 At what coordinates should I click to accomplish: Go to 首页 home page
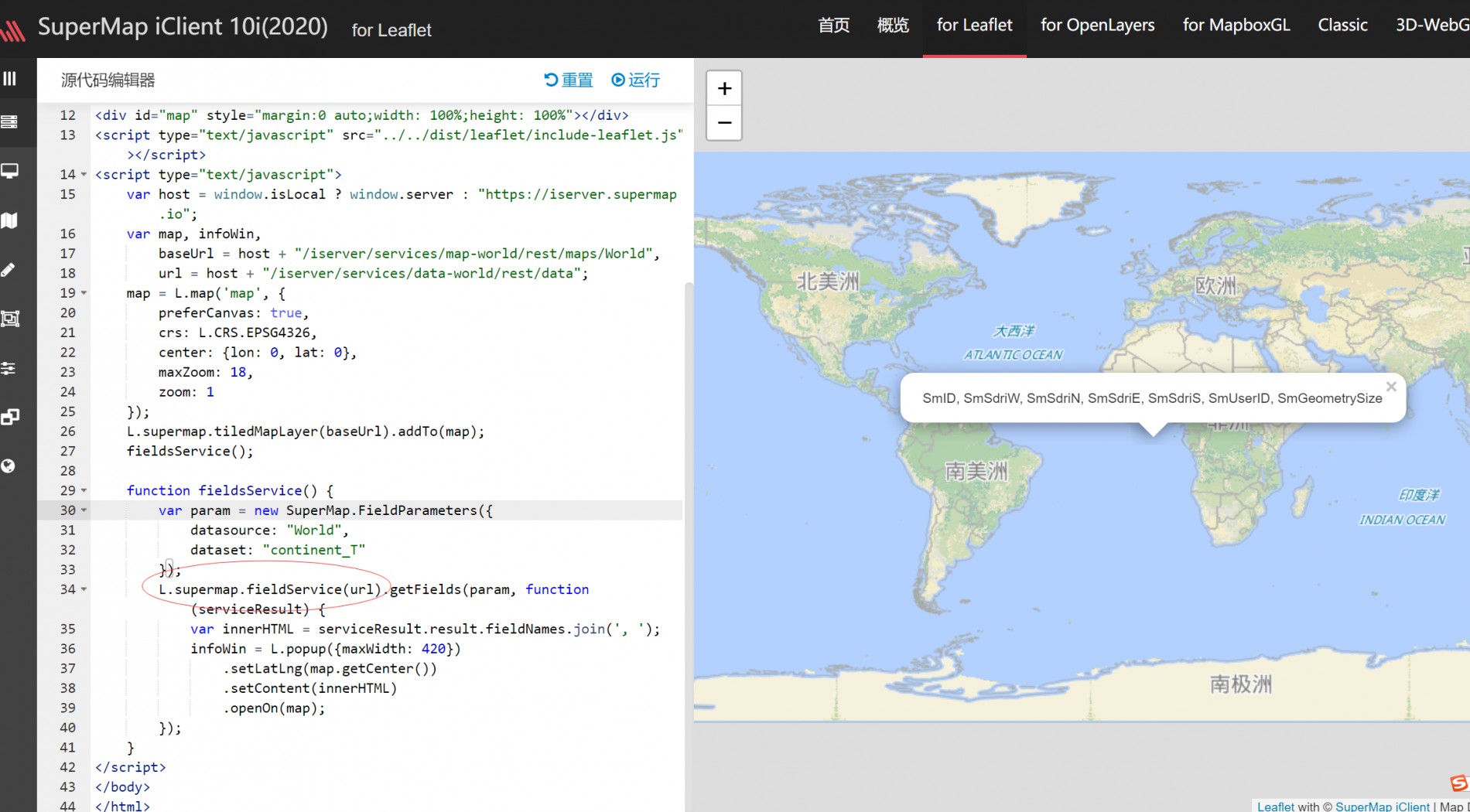(x=834, y=25)
